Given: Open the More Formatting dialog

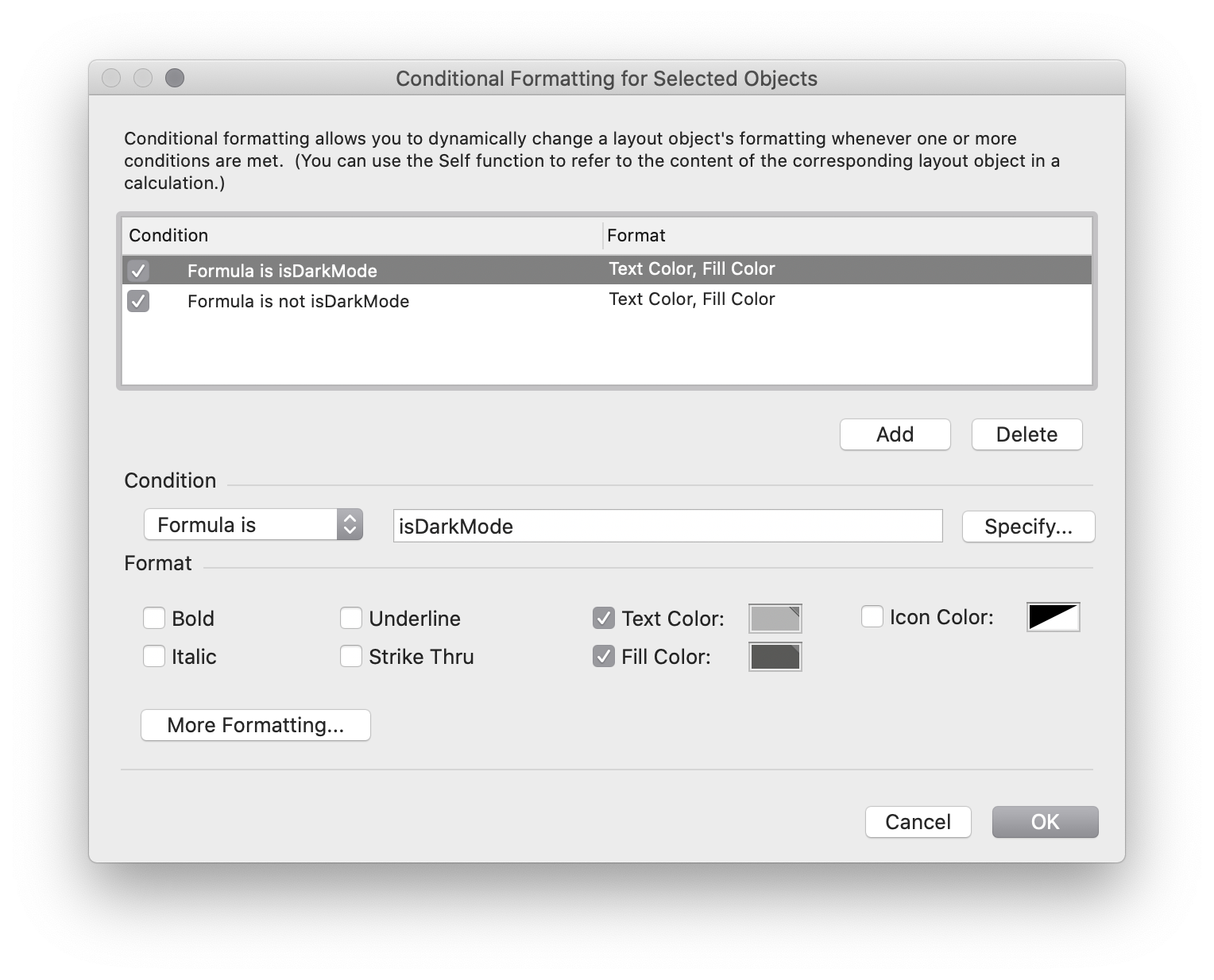Looking at the screenshot, I should (x=255, y=724).
